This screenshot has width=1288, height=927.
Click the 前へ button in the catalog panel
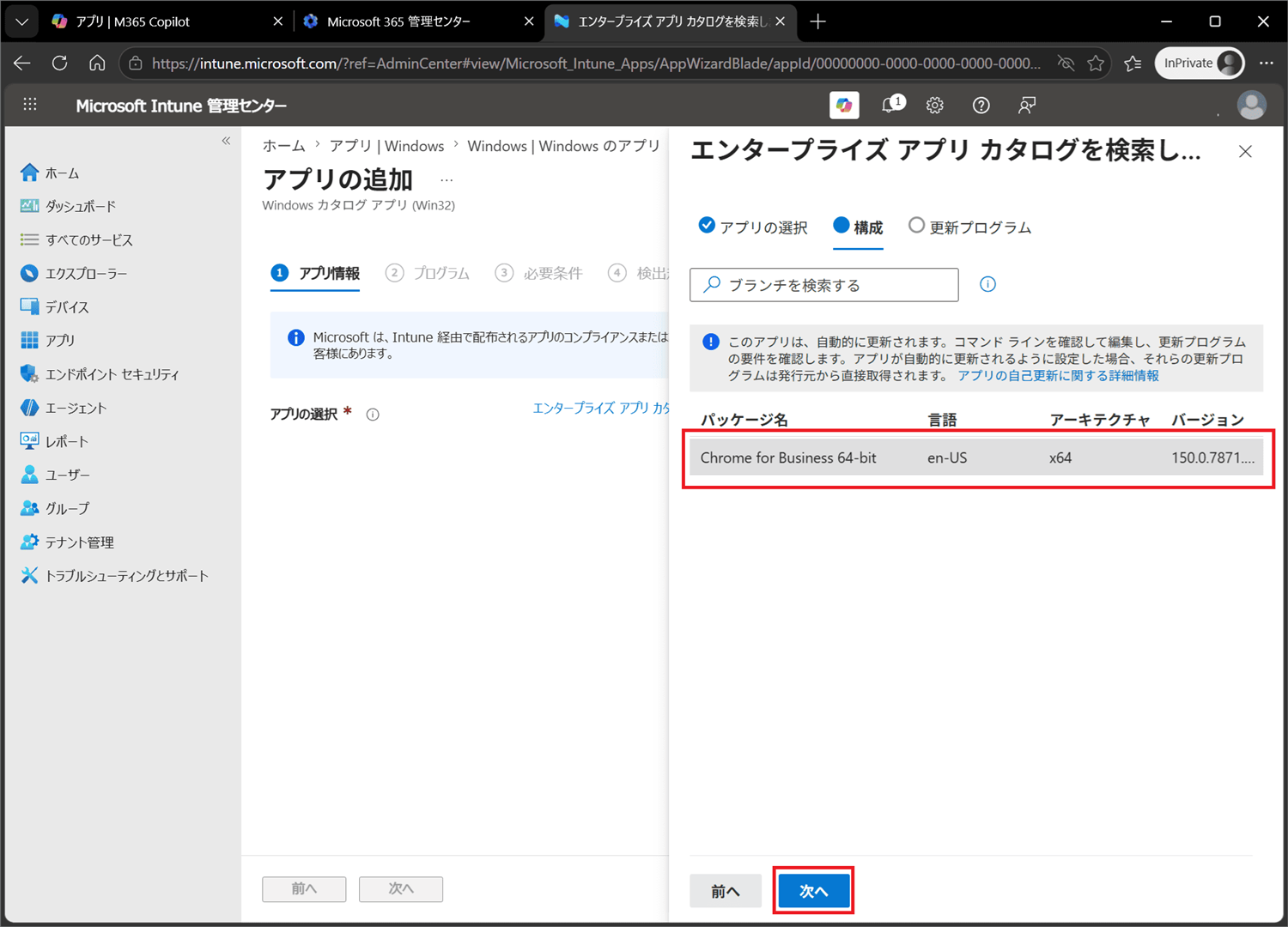[726, 891]
